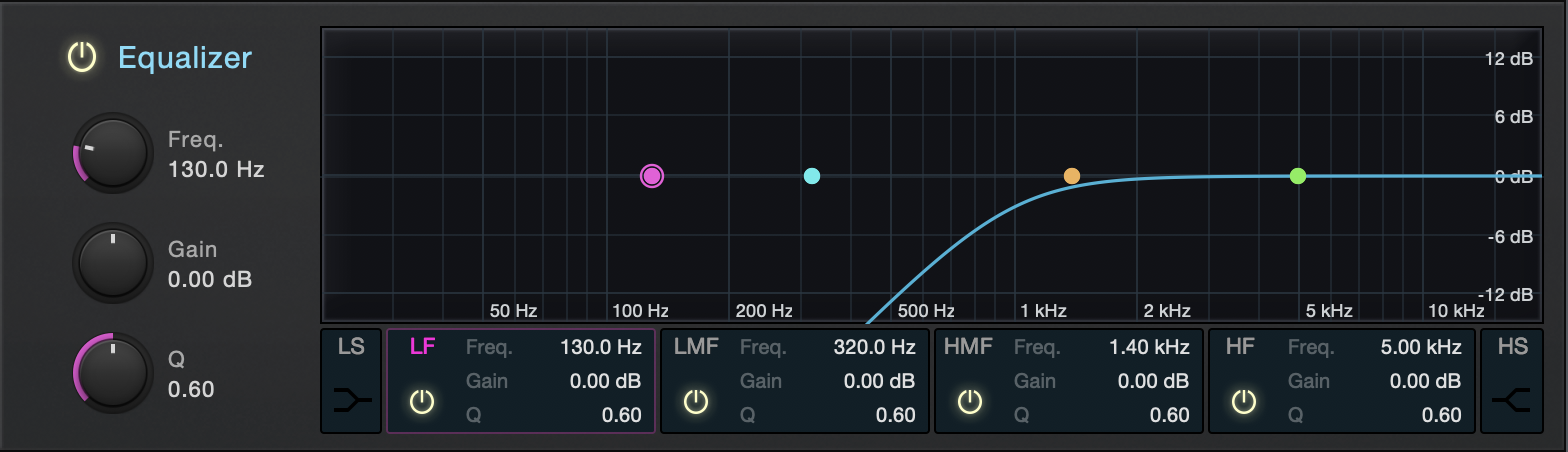Click the LS low shelf filter icon
Screen dimensions: 1568x452
pos(352,400)
